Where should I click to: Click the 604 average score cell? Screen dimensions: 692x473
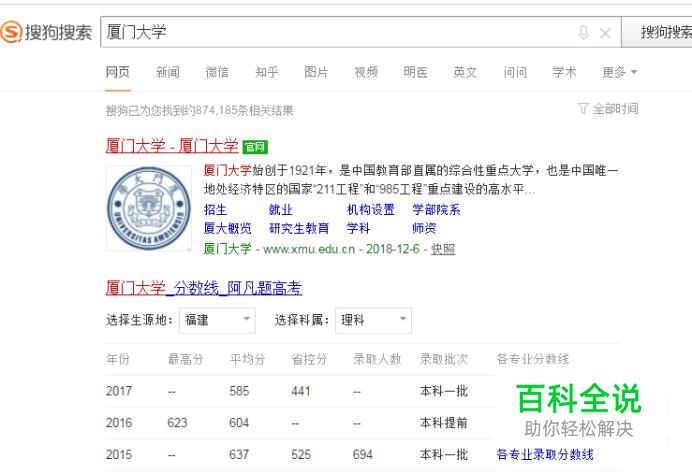point(239,423)
